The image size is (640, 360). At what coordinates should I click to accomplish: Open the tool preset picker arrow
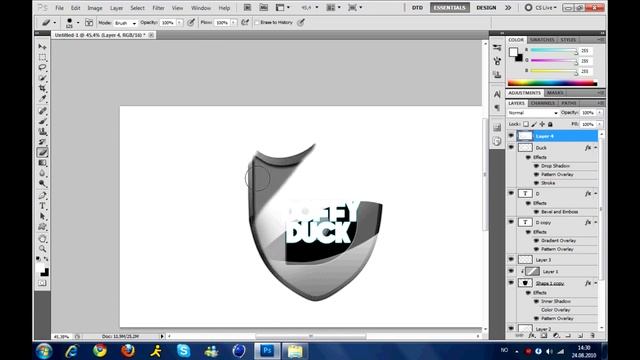pos(55,23)
